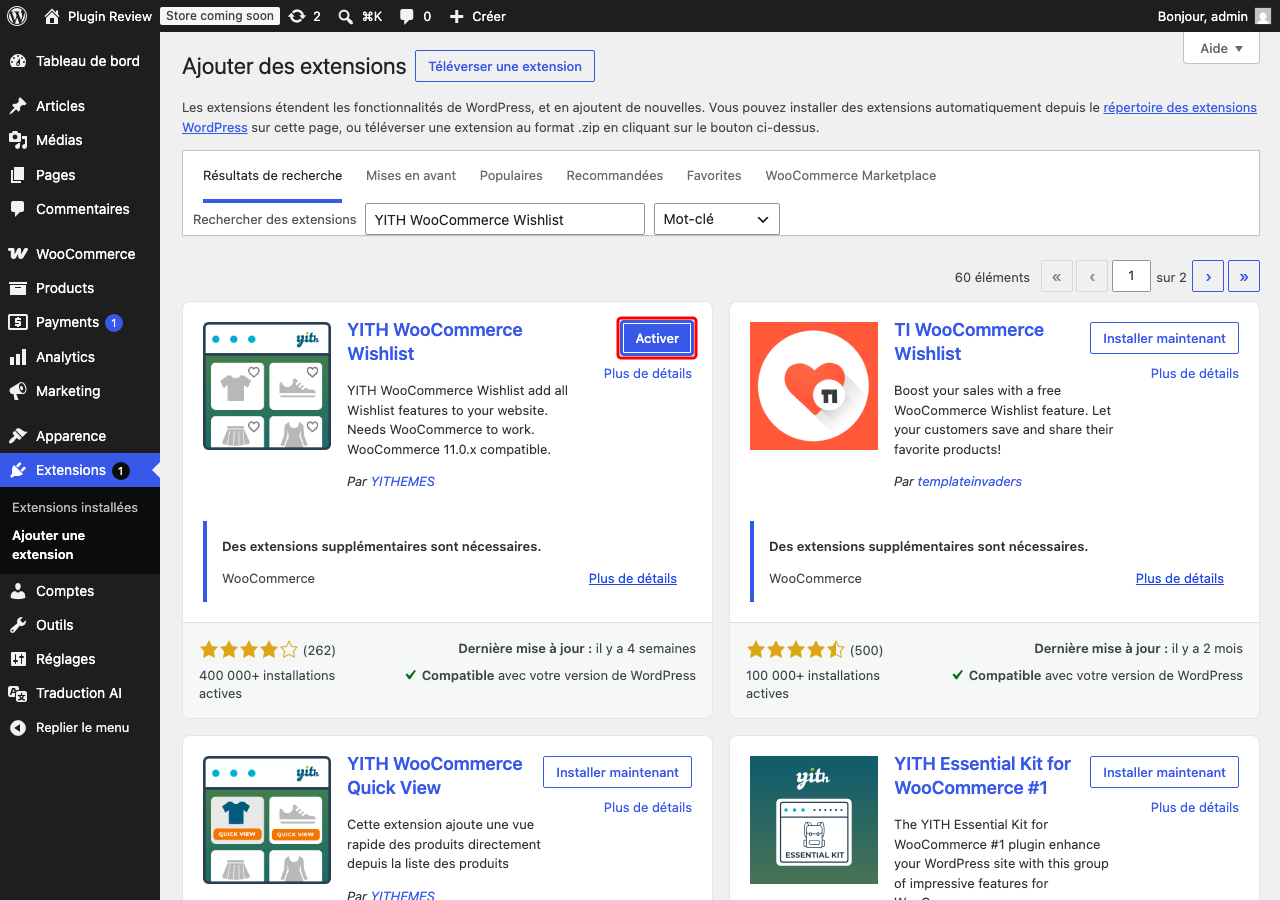The height and width of the screenshot is (900, 1280).
Task: Click the Analytics bar chart icon
Action: (x=18, y=357)
